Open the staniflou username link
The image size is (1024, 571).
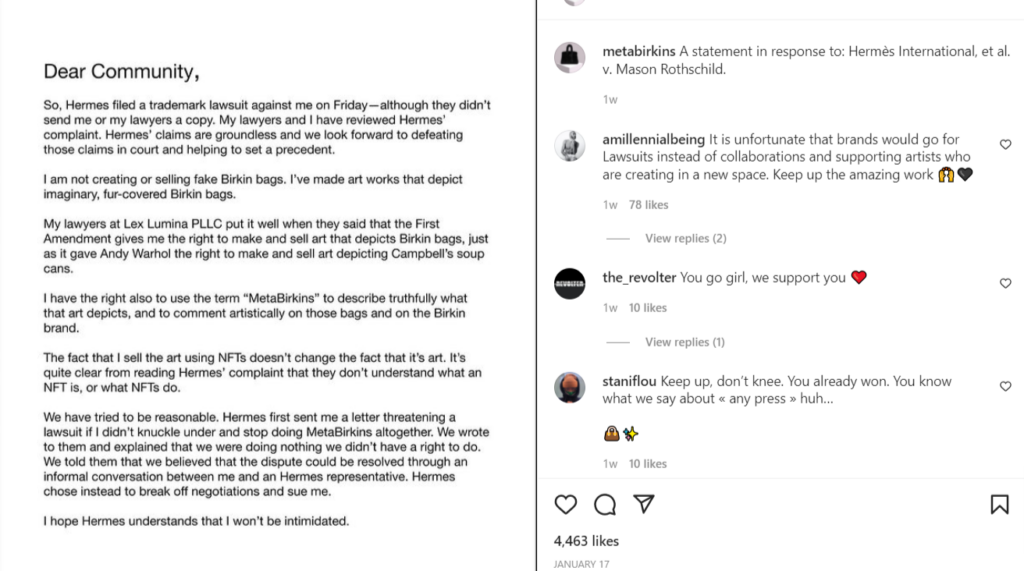pyautogui.click(x=630, y=381)
